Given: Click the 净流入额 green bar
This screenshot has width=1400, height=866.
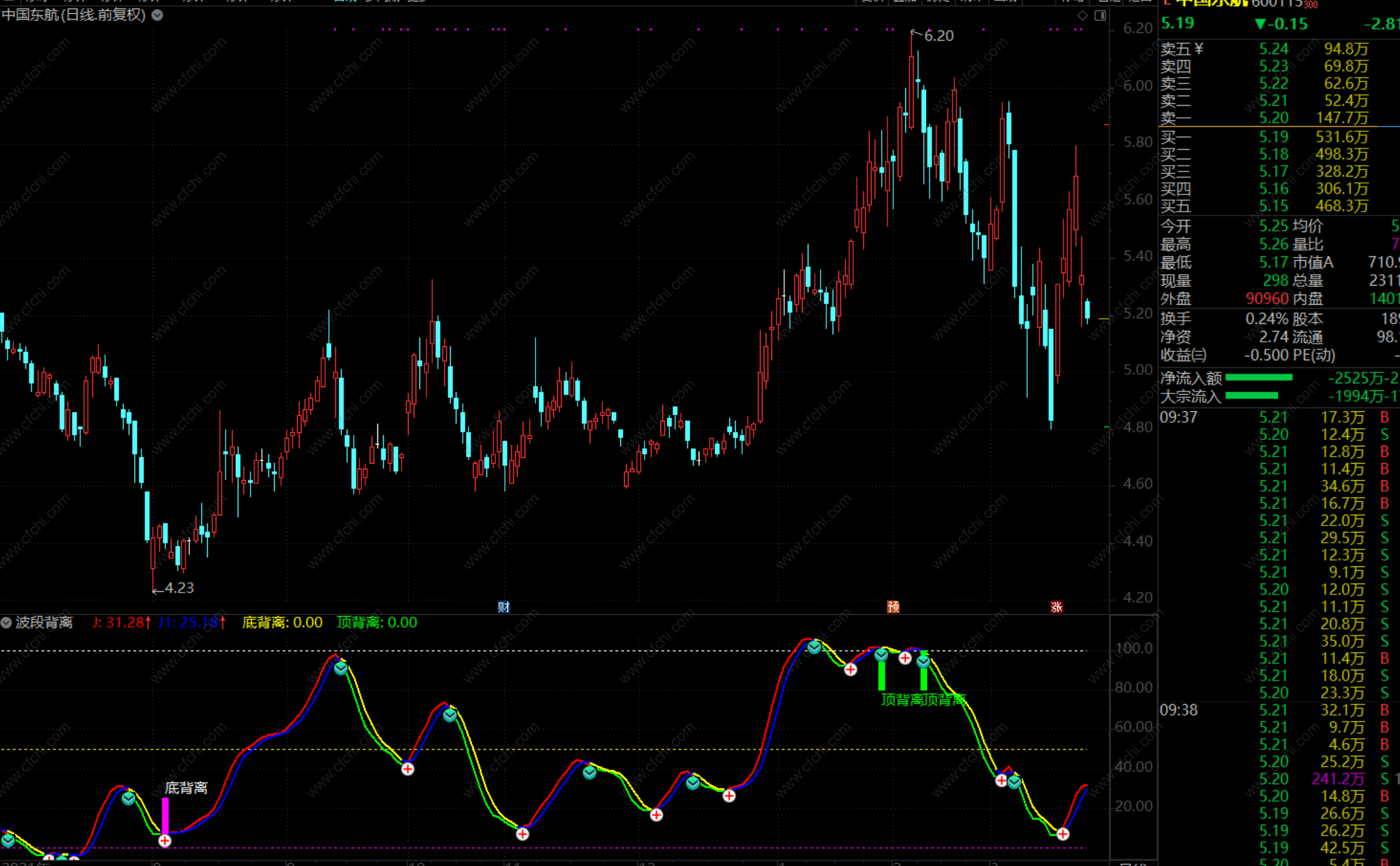Looking at the screenshot, I should (1258, 378).
